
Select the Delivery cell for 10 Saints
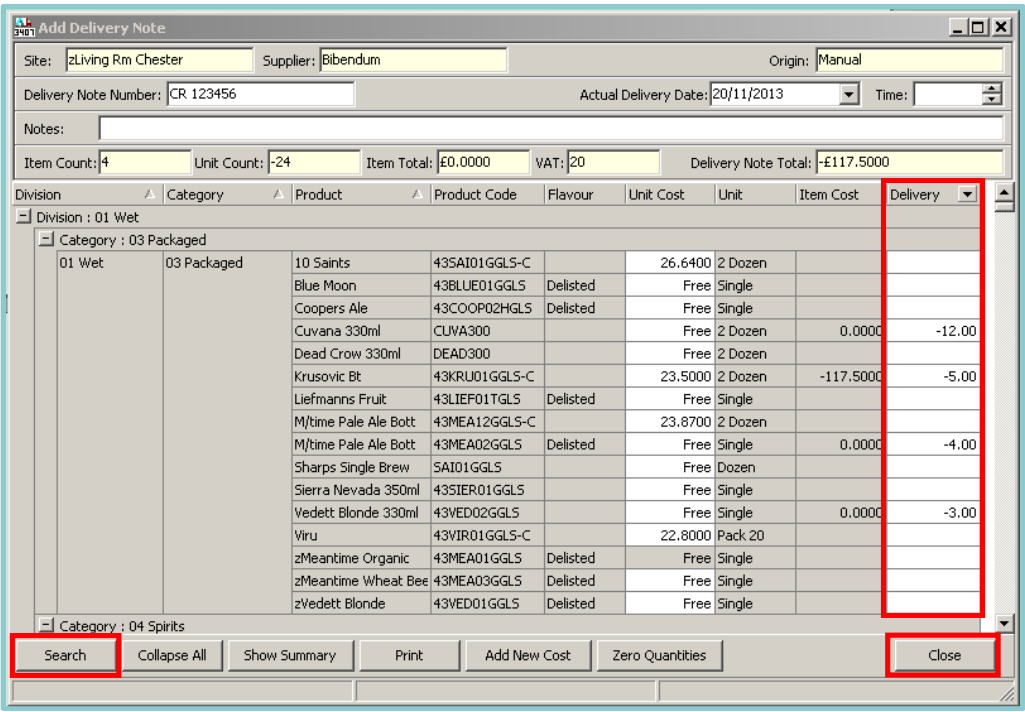click(933, 263)
